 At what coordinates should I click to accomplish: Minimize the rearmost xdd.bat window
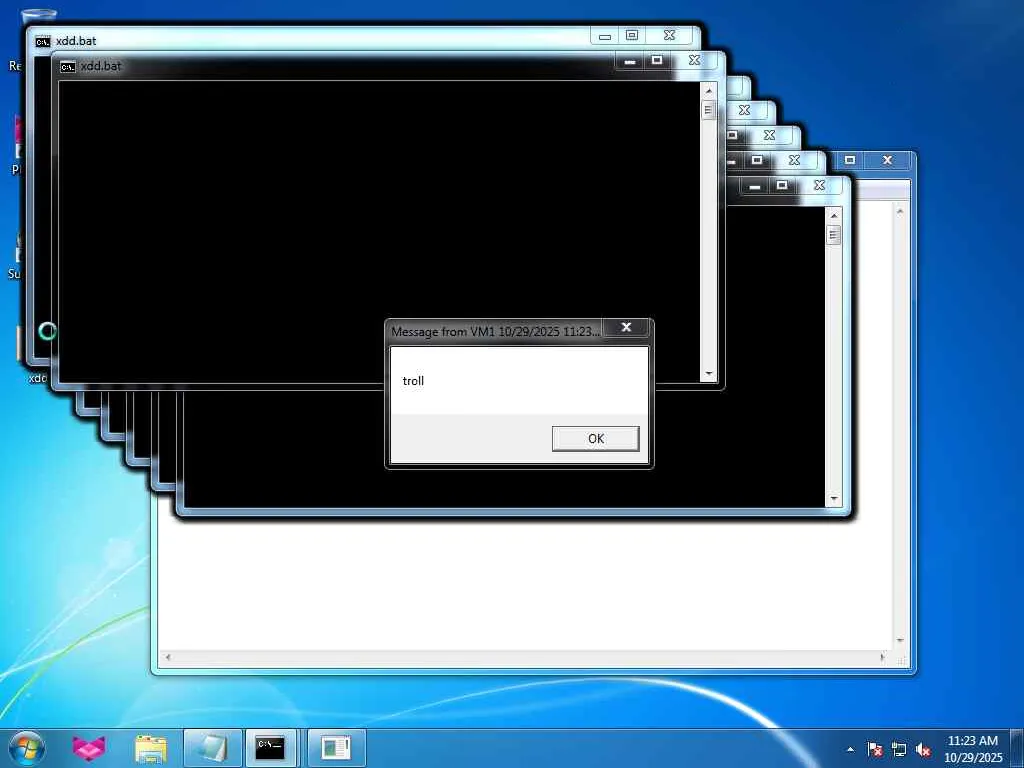pyautogui.click(x=605, y=36)
